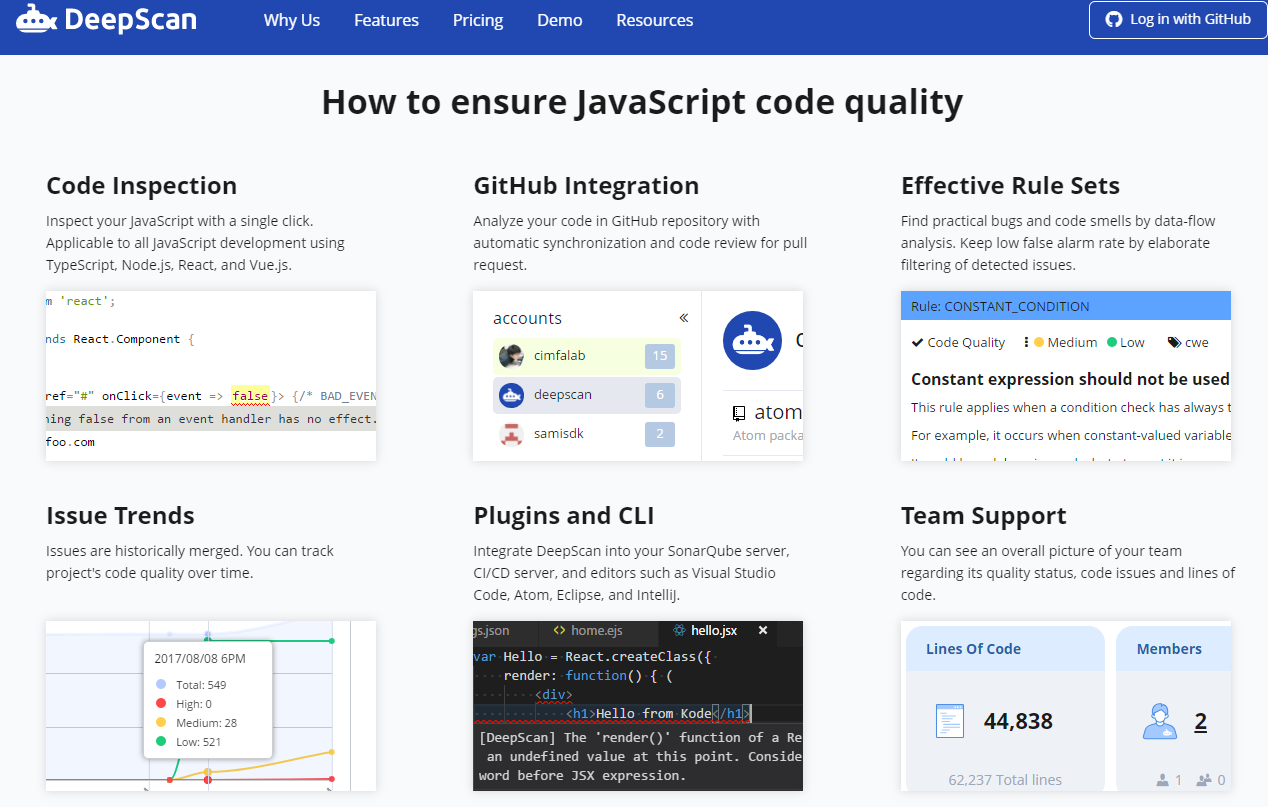Click the DeepScan brand name text
The height and width of the screenshot is (807, 1268).
pyautogui.click(x=130, y=19)
